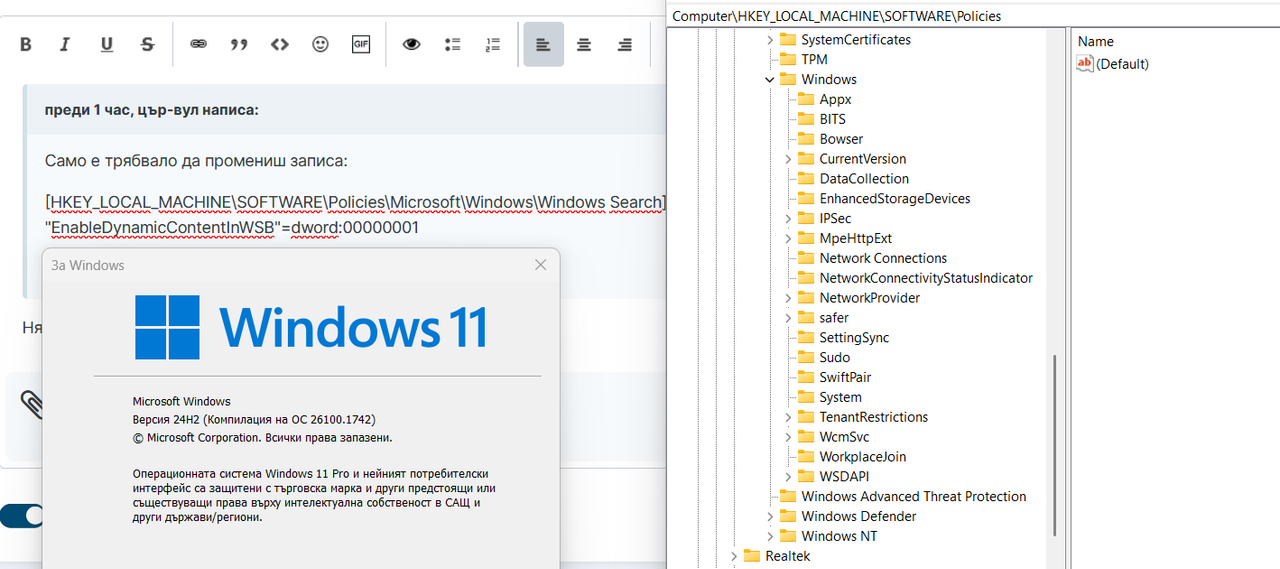Select the Sudo registry key
Image resolution: width=1280 pixels, height=569 pixels.
click(834, 357)
